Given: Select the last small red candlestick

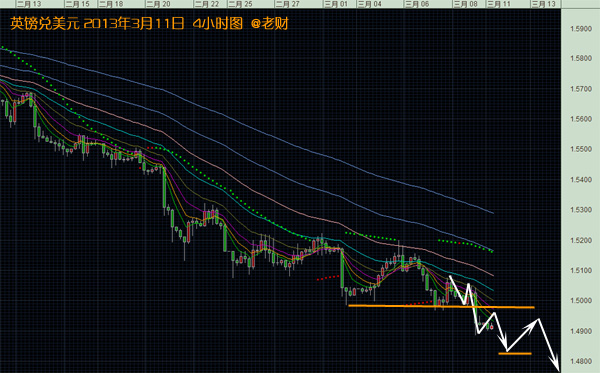Looking at the screenshot, I should tap(492, 327).
